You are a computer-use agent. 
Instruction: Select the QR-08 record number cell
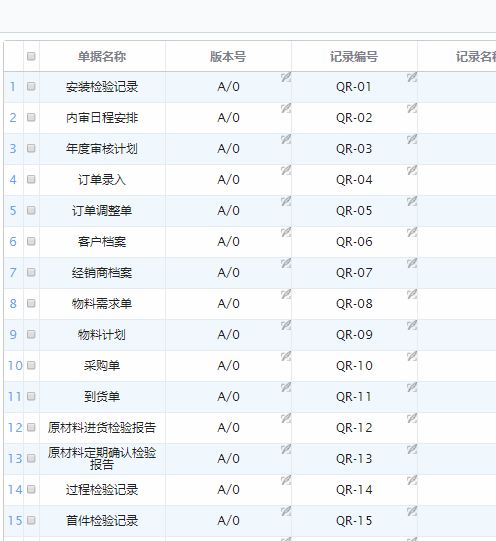coord(354,304)
